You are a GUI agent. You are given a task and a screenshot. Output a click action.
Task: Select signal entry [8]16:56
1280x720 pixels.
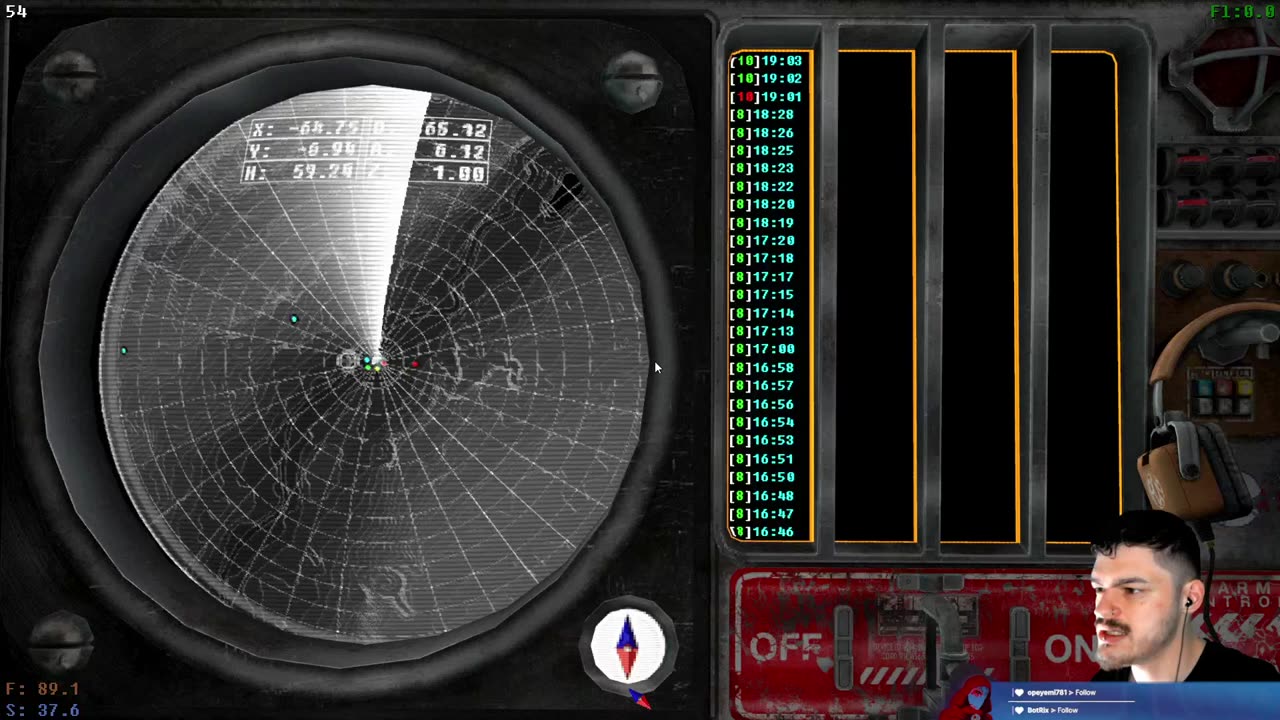click(764, 404)
